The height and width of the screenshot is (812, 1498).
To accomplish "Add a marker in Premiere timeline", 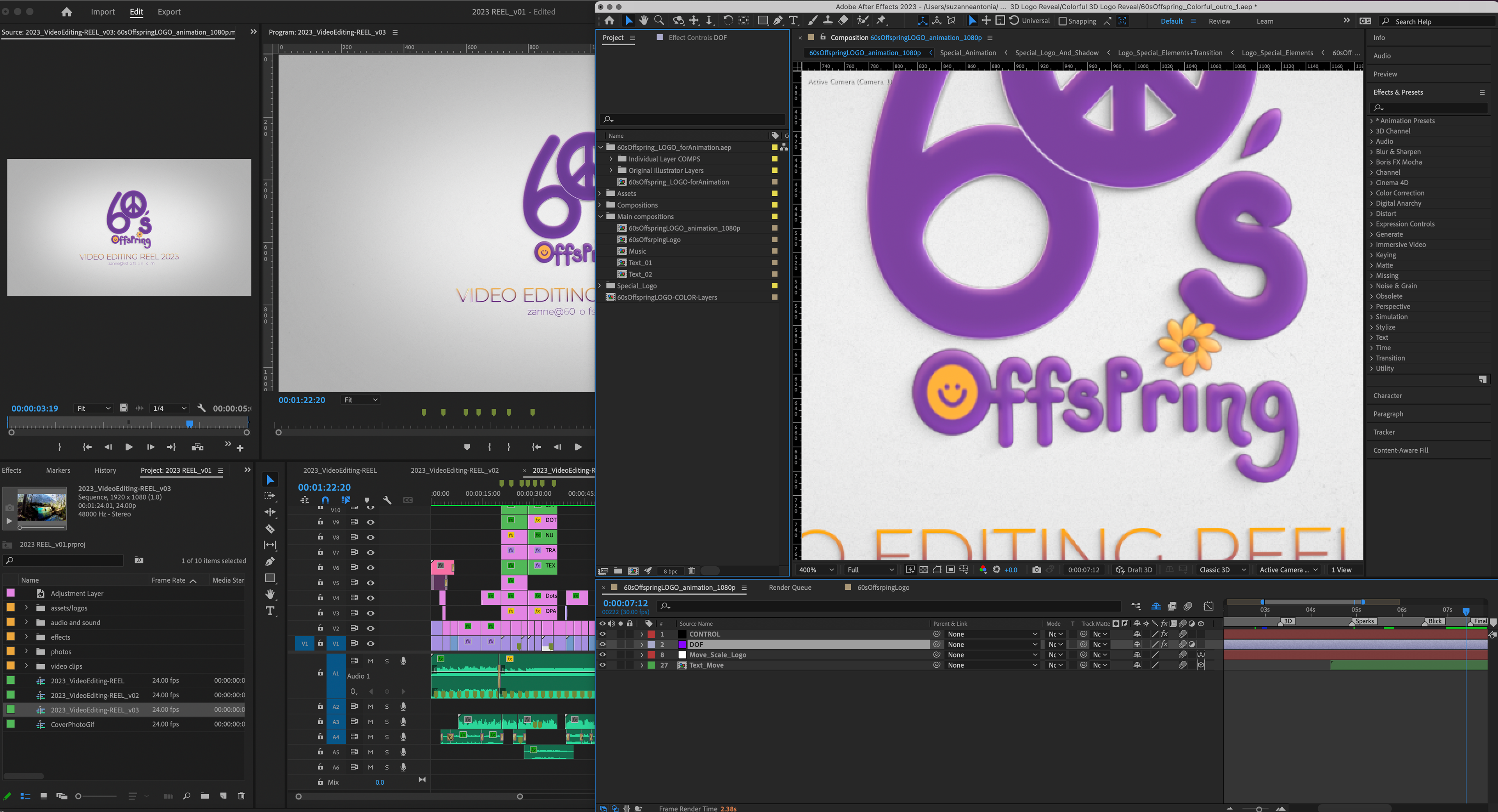I will pos(366,500).
